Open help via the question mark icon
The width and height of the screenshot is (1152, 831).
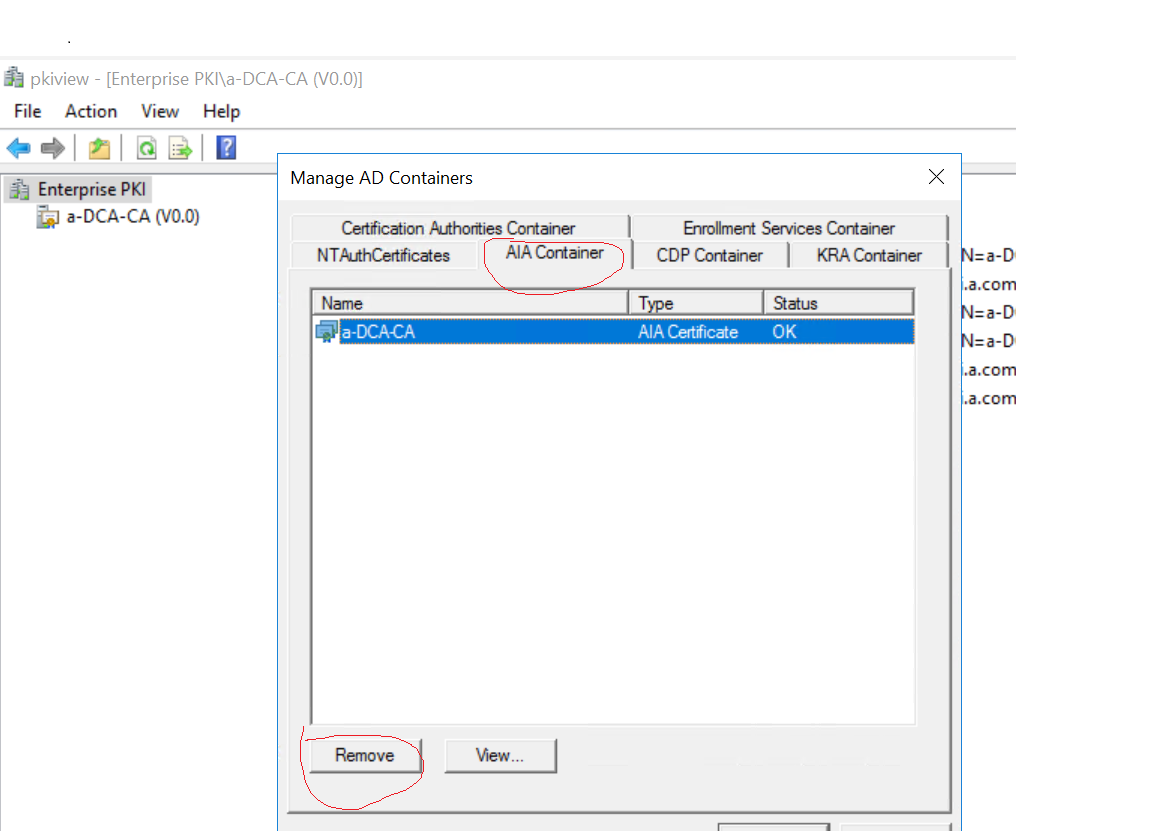pyautogui.click(x=225, y=147)
